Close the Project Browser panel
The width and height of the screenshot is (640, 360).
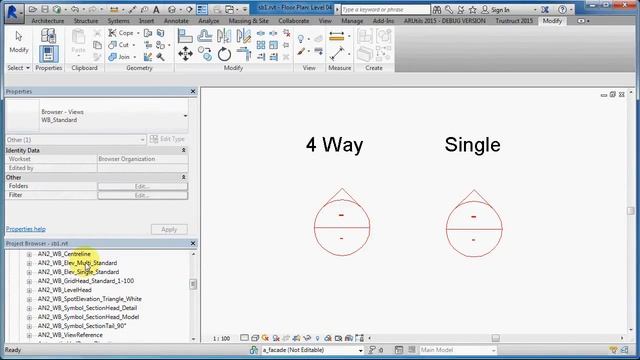pyautogui.click(x=193, y=243)
